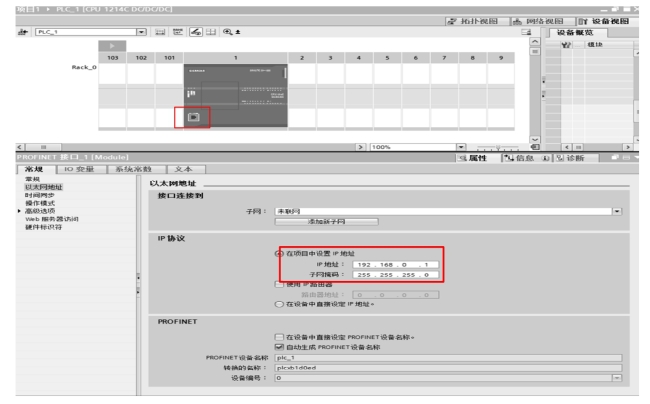Image resolution: width=650 pixels, height=404 pixels.
Task: Click the small plus-minus icon next to the zoom magnifier
Action: [238, 32]
